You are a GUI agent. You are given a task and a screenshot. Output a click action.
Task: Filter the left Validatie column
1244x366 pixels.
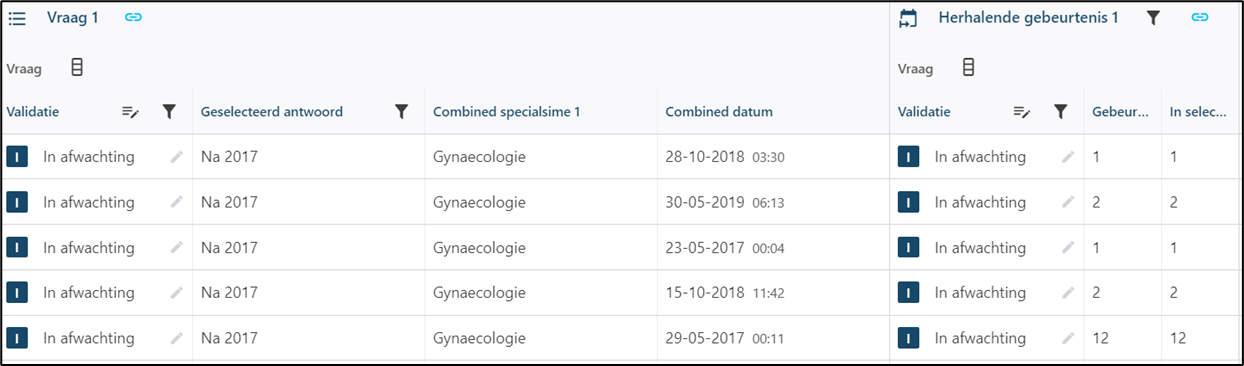(169, 112)
